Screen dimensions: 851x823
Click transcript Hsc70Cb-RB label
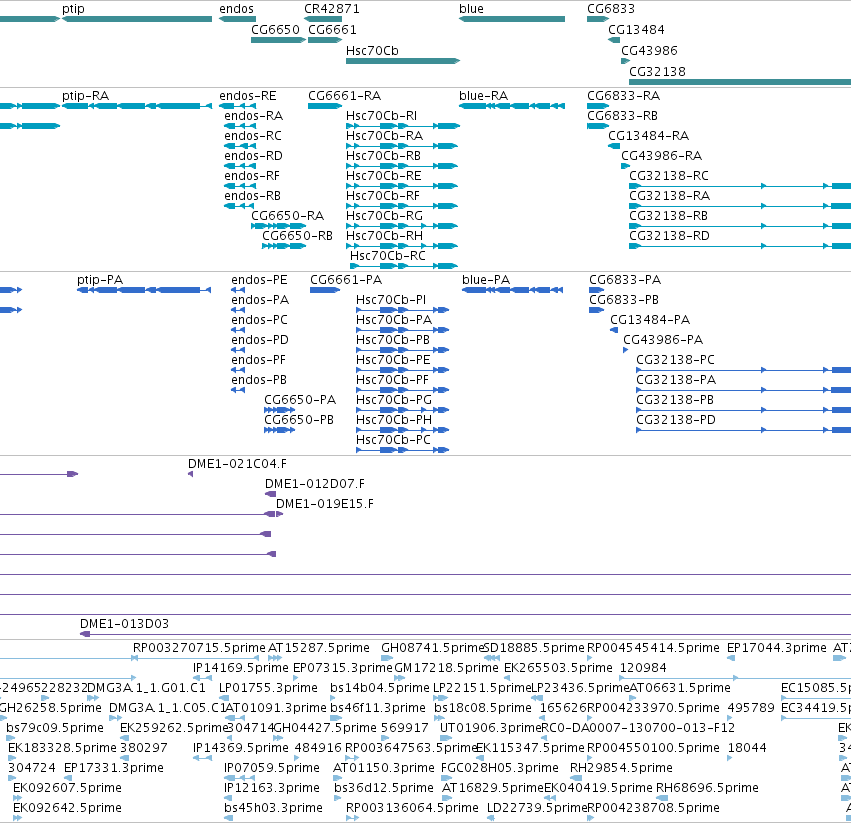click(x=384, y=156)
